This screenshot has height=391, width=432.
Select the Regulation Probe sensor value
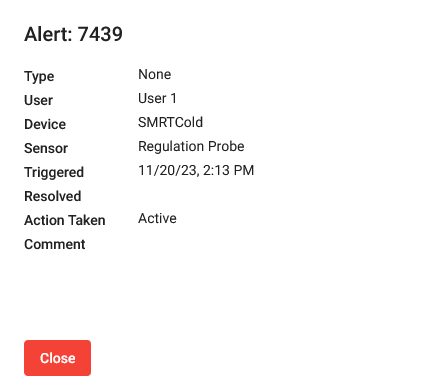click(x=191, y=146)
